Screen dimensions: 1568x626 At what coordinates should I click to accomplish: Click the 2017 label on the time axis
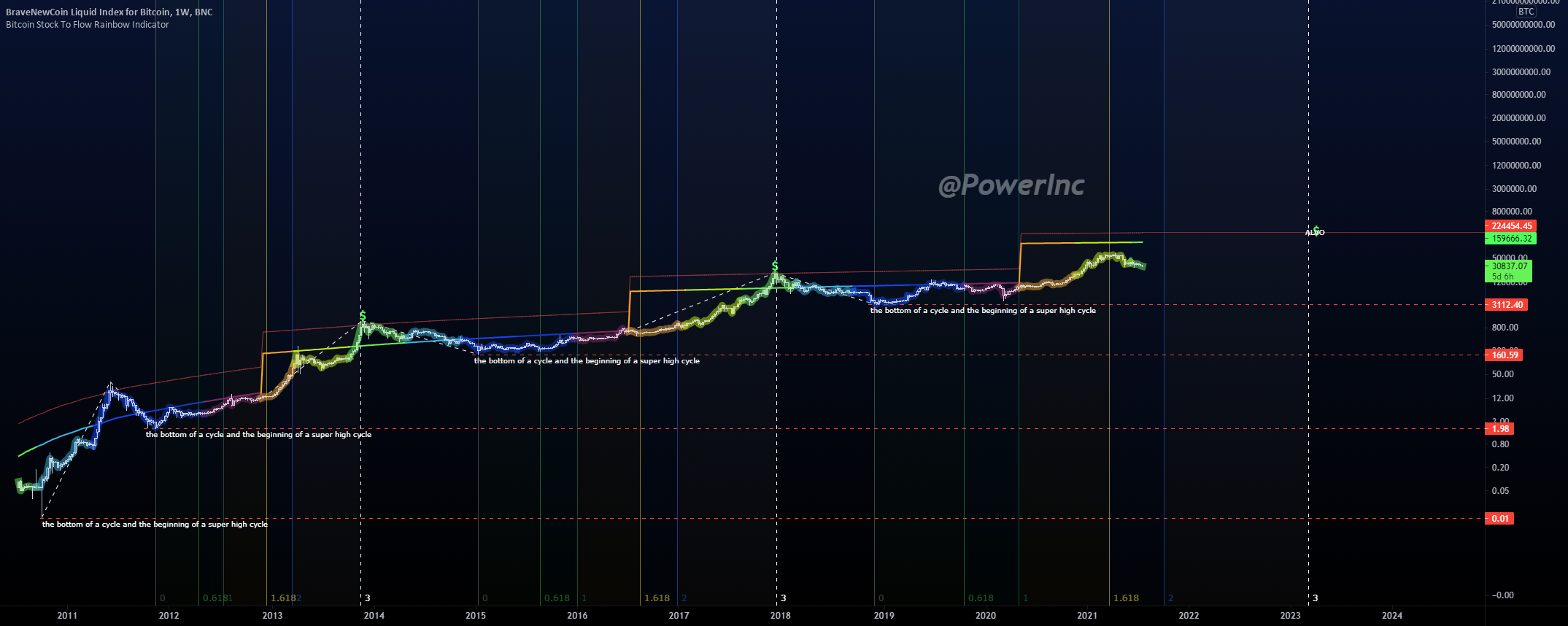(679, 616)
